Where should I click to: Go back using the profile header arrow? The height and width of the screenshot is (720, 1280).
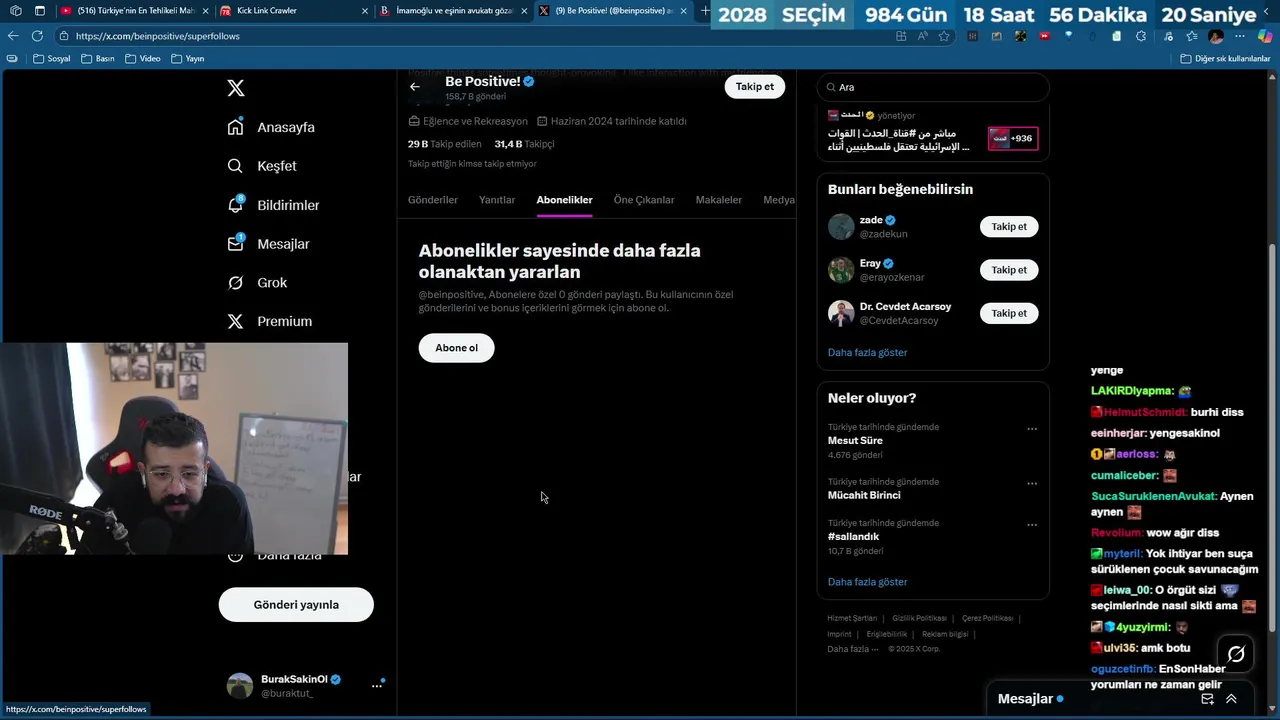pos(415,87)
